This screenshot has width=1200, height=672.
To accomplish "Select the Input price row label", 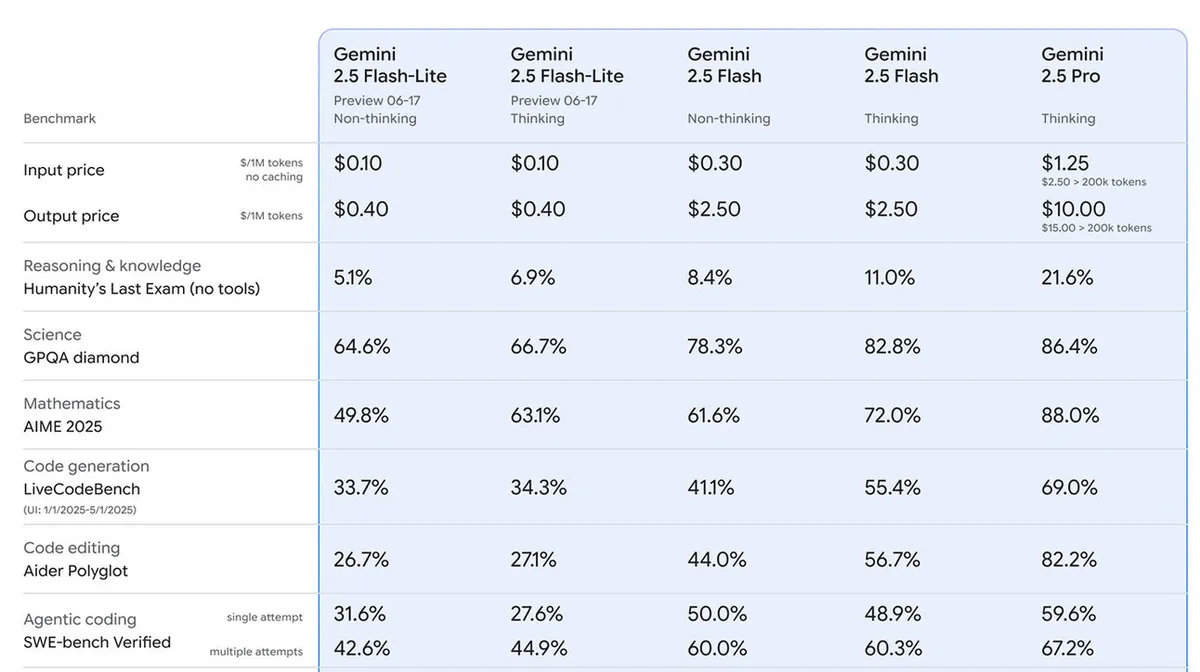I will click(x=64, y=171).
